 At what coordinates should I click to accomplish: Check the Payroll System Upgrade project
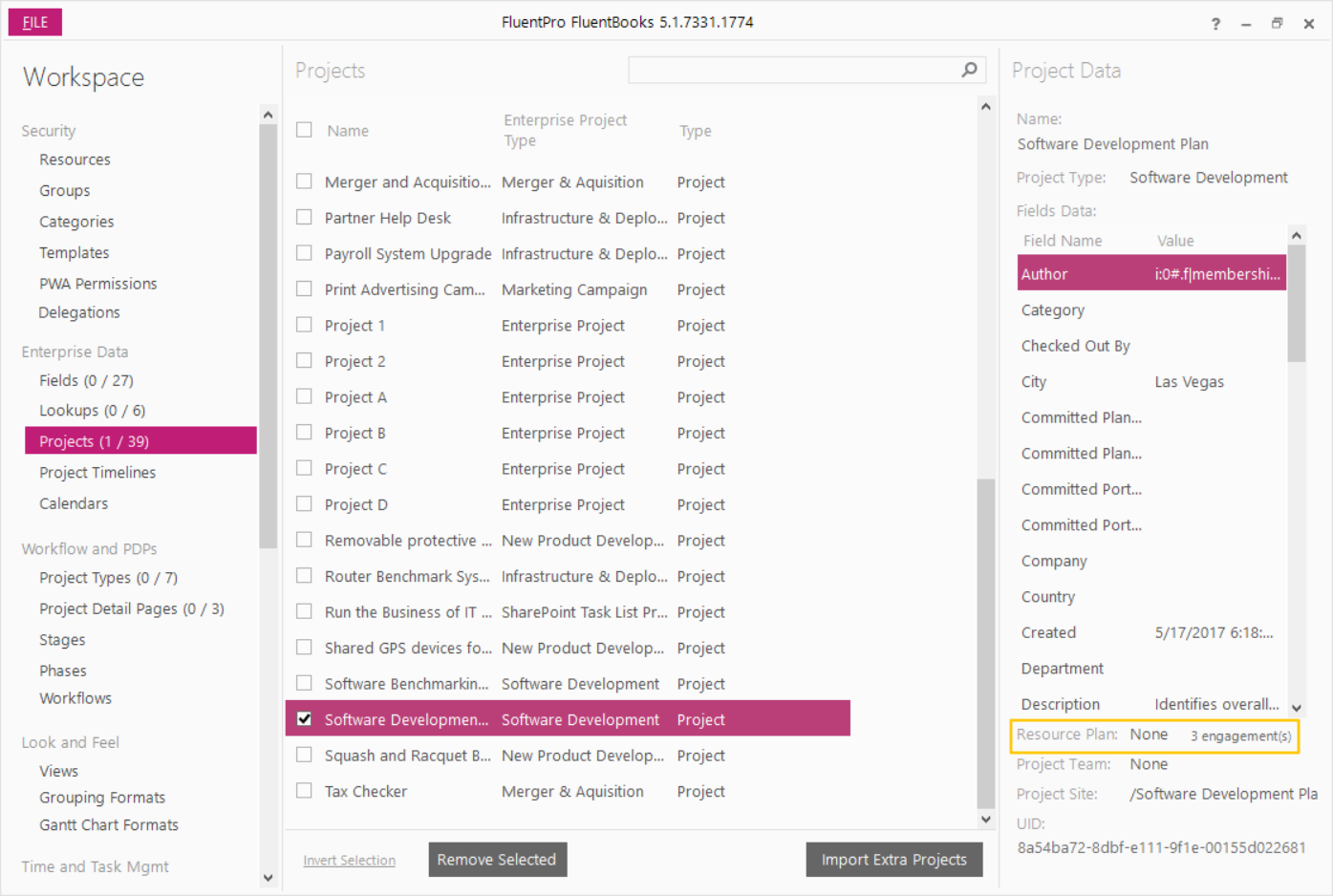[304, 253]
